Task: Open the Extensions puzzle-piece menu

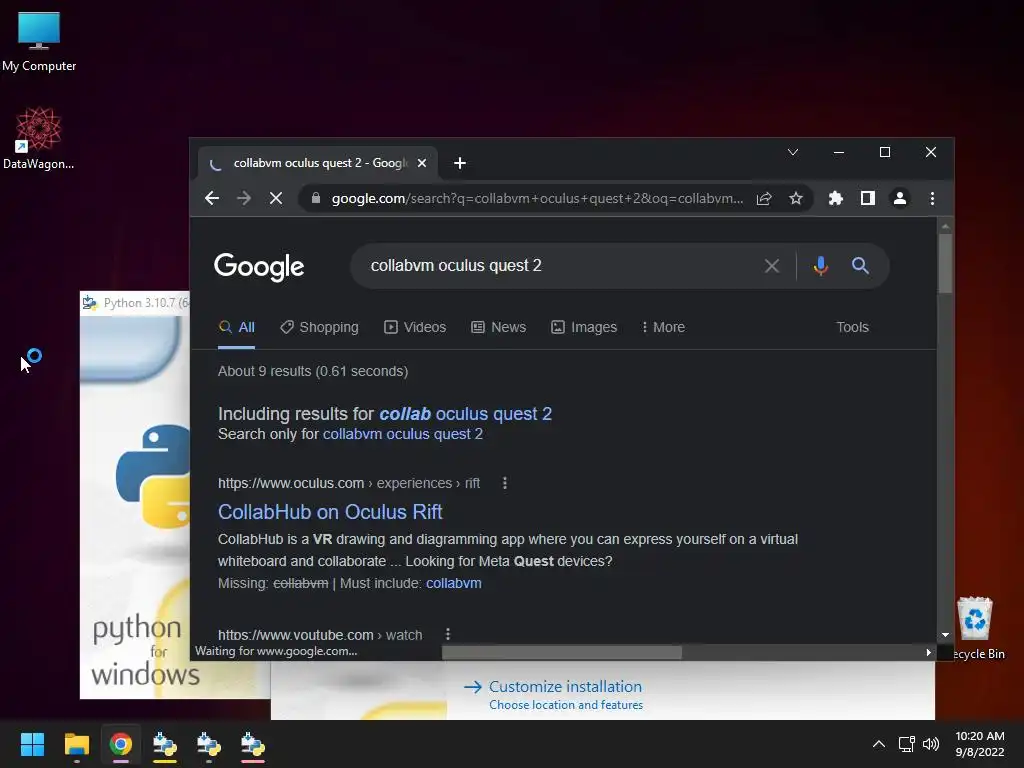Action: (x=835, y=199)
